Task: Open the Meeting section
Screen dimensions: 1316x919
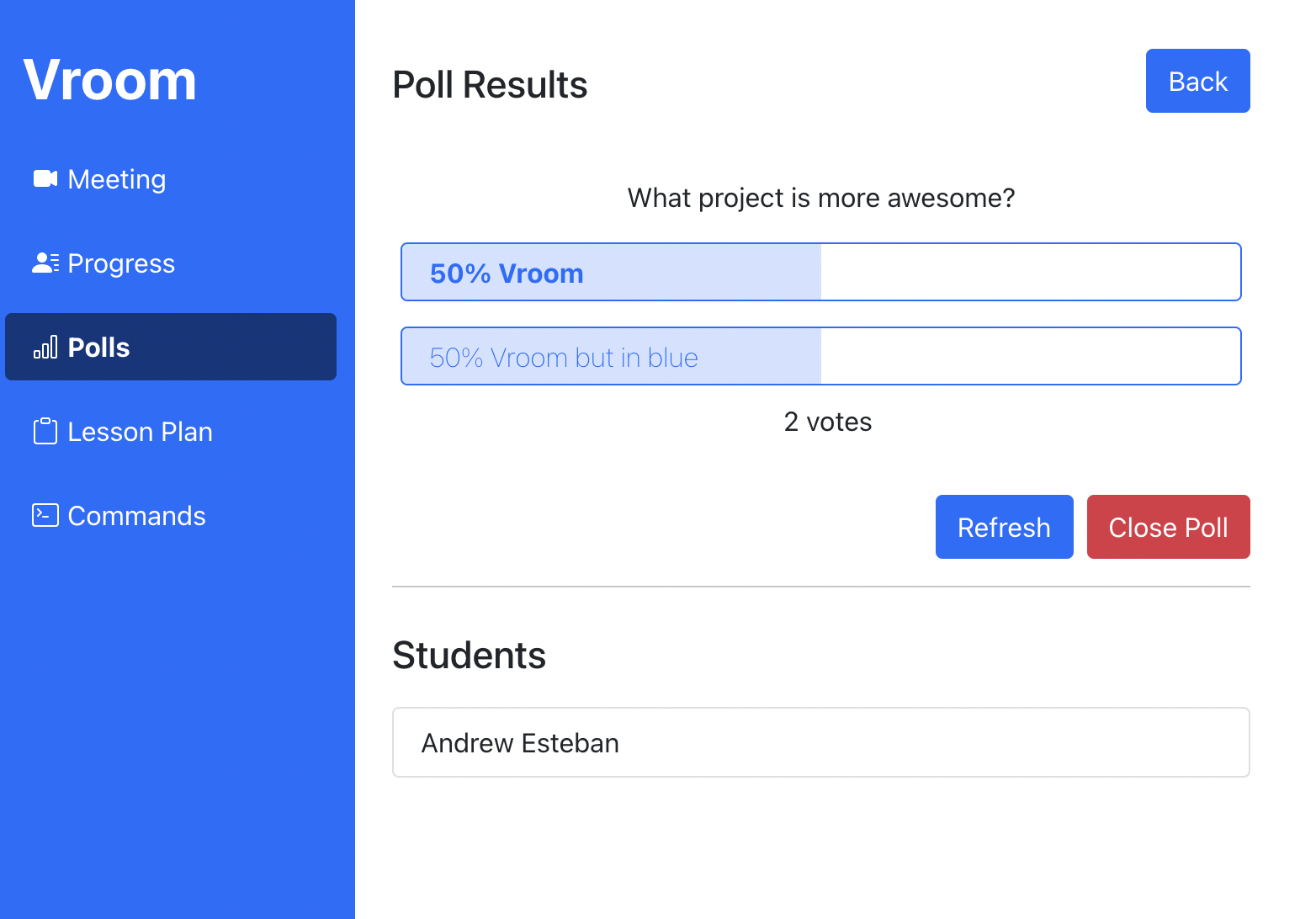Action: tap(116, 179)
